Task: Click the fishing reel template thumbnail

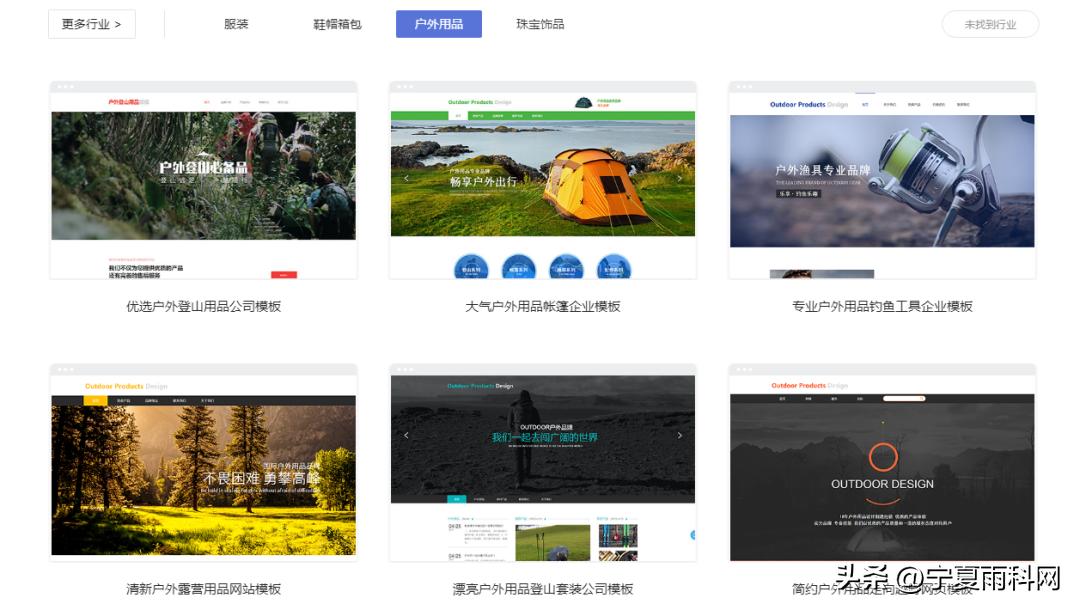Action: [882, 180]
